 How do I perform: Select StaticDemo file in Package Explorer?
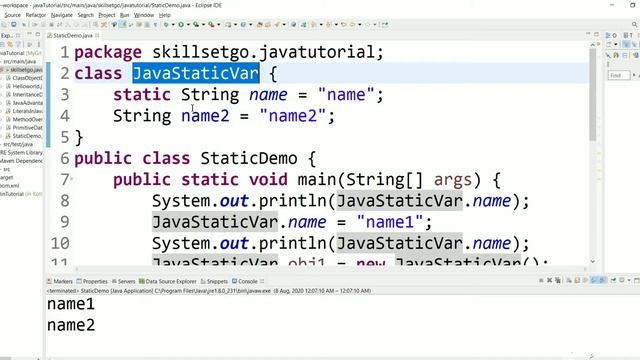(24, 136)
